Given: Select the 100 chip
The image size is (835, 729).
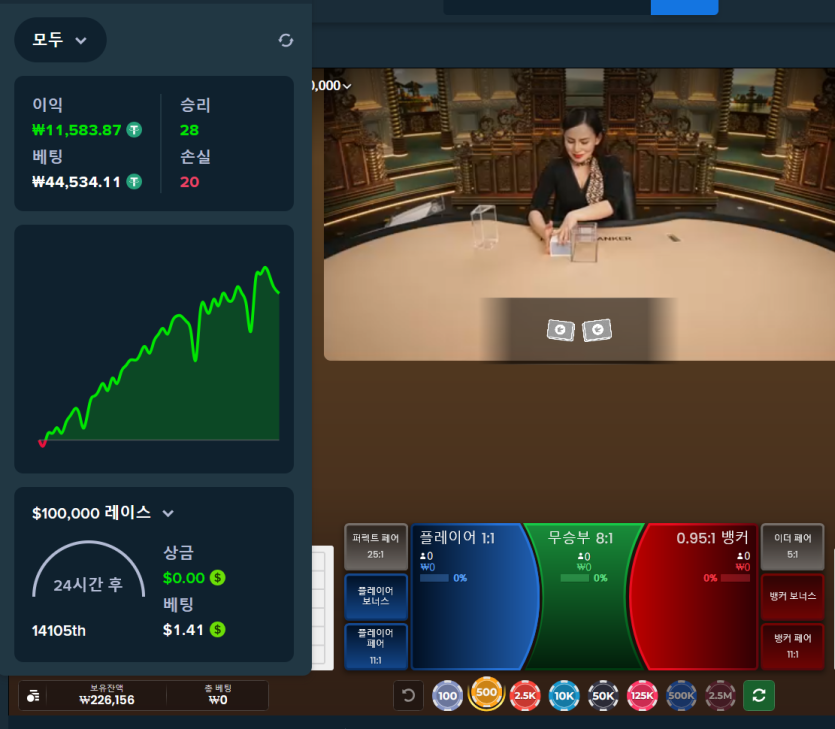Looking at the screenshot, I should pyautogui.click(x=447, y=695).
